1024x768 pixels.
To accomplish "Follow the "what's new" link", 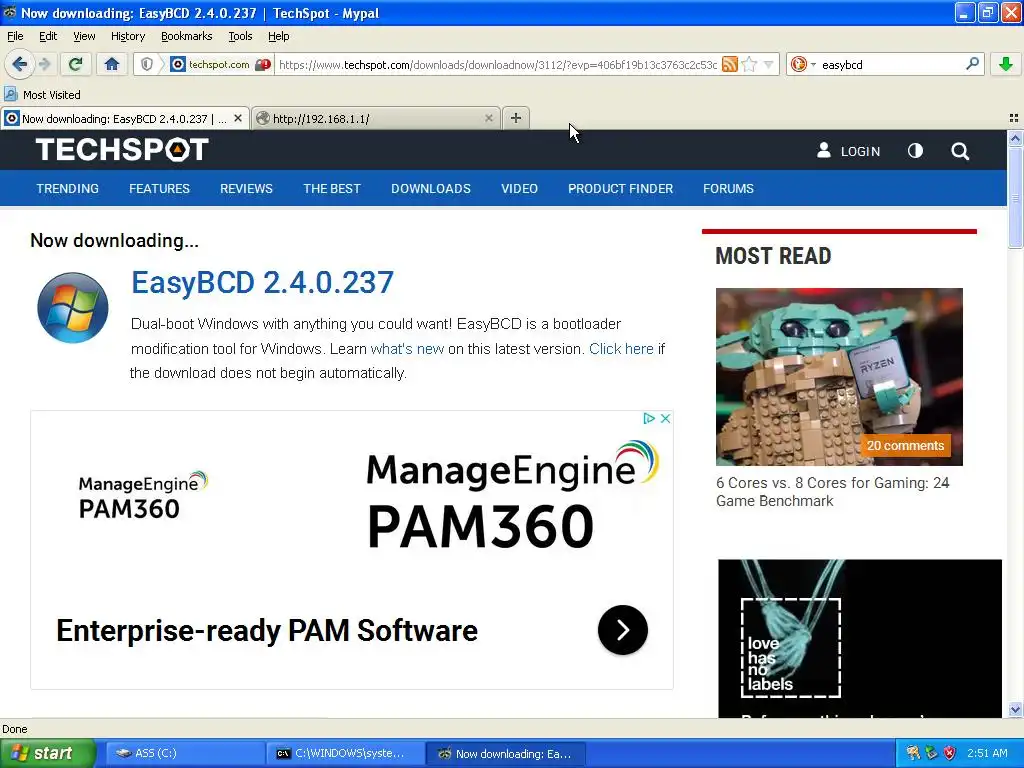I will point(407,349).
